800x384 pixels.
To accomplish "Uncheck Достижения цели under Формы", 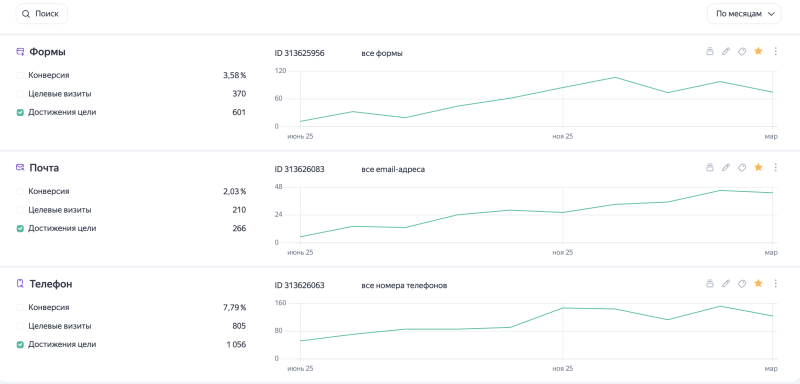I will [20, 112].
